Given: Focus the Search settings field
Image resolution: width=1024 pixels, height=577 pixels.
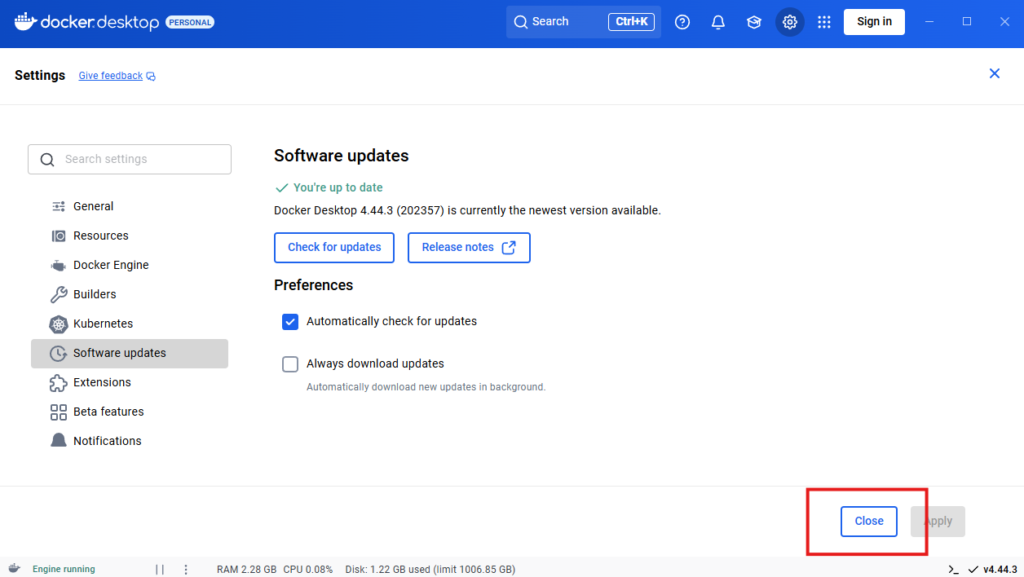Looking at the screenshot, I should [x=129, y=159].
